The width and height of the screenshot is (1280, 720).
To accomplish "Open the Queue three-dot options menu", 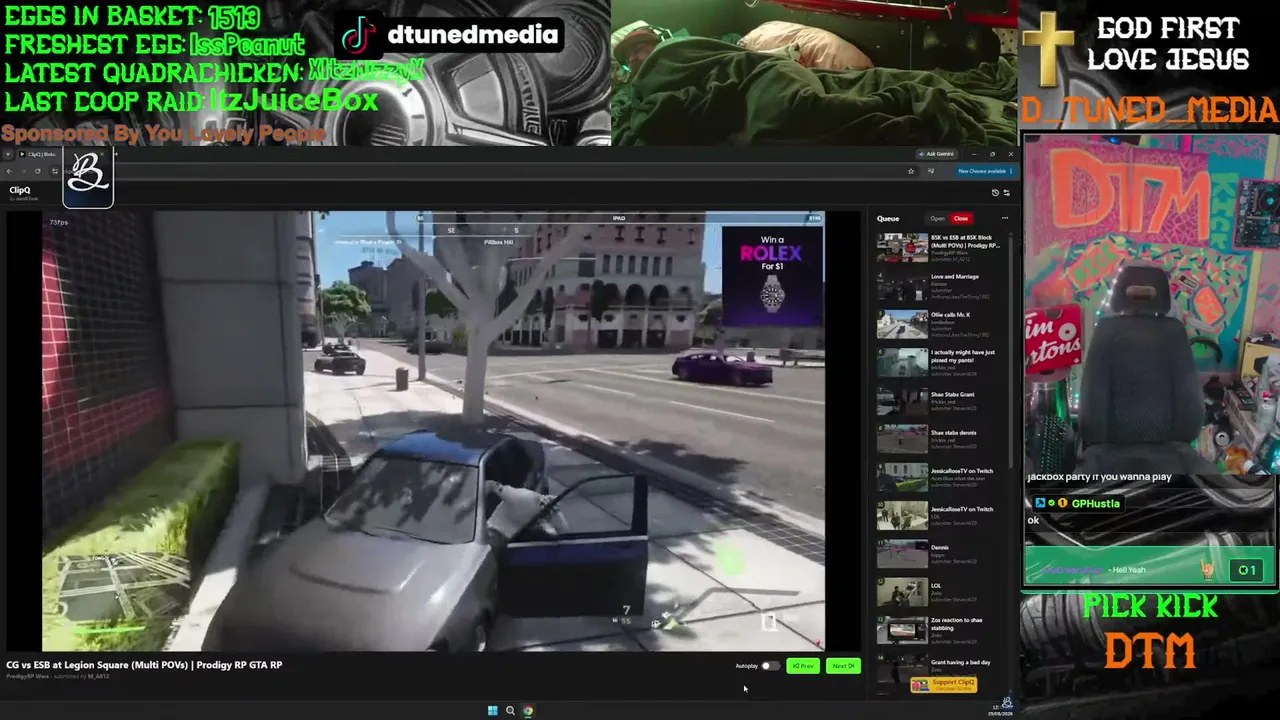I will (x=1005, y=218).
